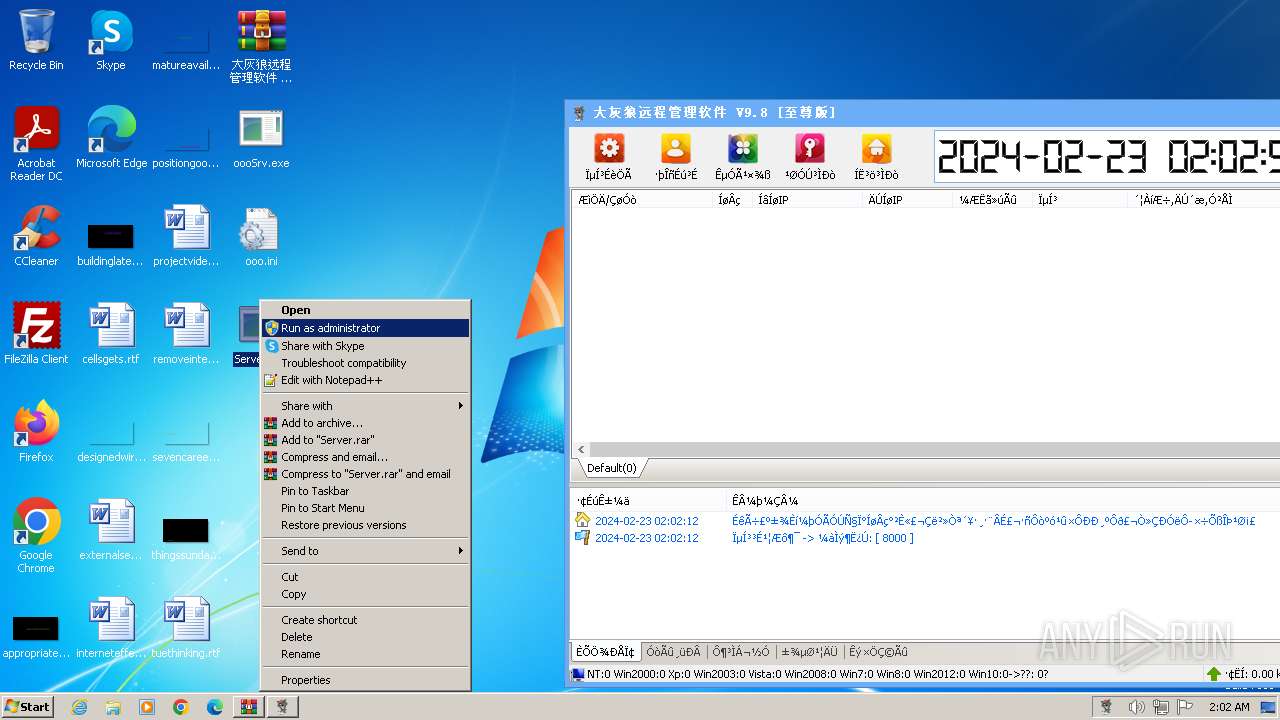
Task: Choose Copy in the context menu
Action: 365,594
